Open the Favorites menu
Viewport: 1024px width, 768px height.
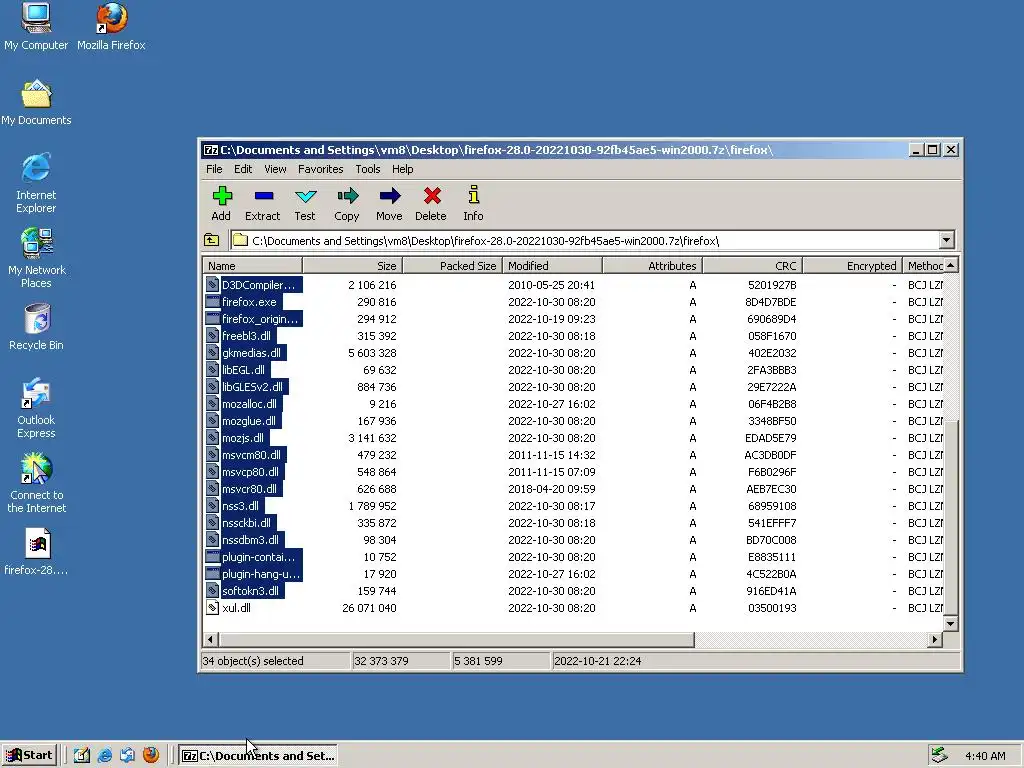(320, 169)
